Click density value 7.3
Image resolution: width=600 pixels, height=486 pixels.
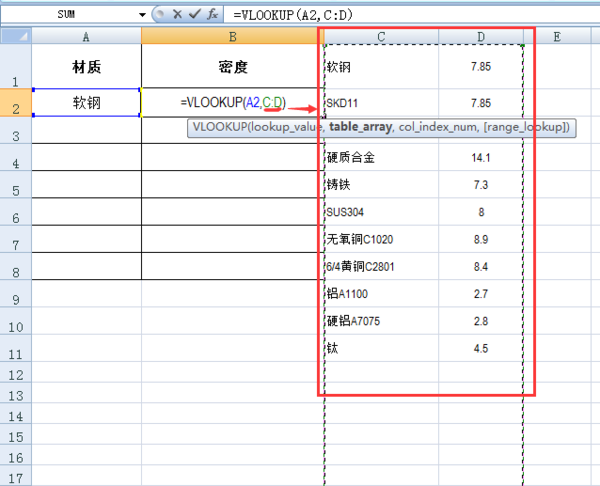click(x=481, y=184)
